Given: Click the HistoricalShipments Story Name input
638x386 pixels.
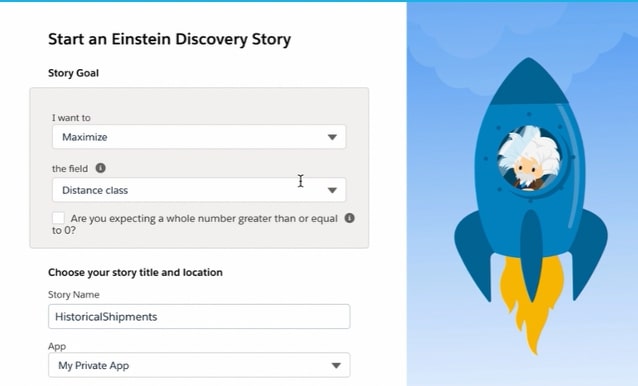Looking at the screenshot, I should click(x=199, y=316).
